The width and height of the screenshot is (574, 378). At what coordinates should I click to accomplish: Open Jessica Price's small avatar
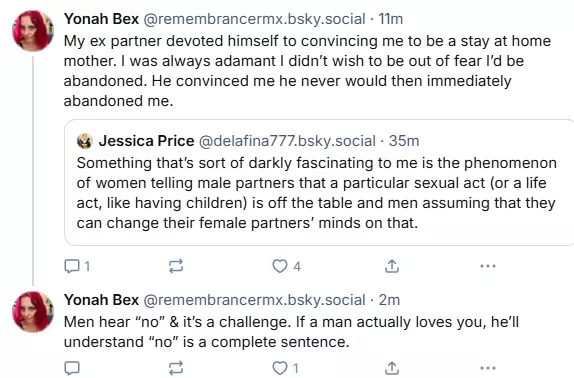85,141
